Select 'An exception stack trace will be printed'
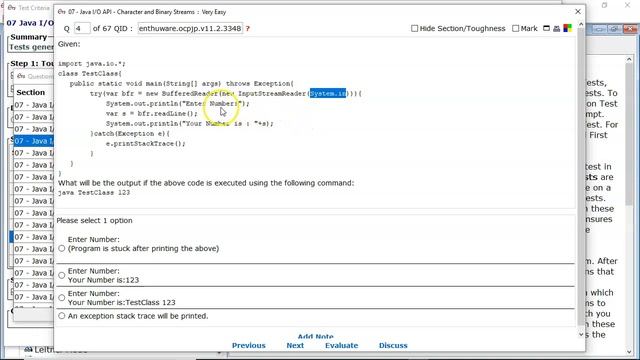Image resolution: width=640 pixels, height=360 pixels. [x=62, y=316]
